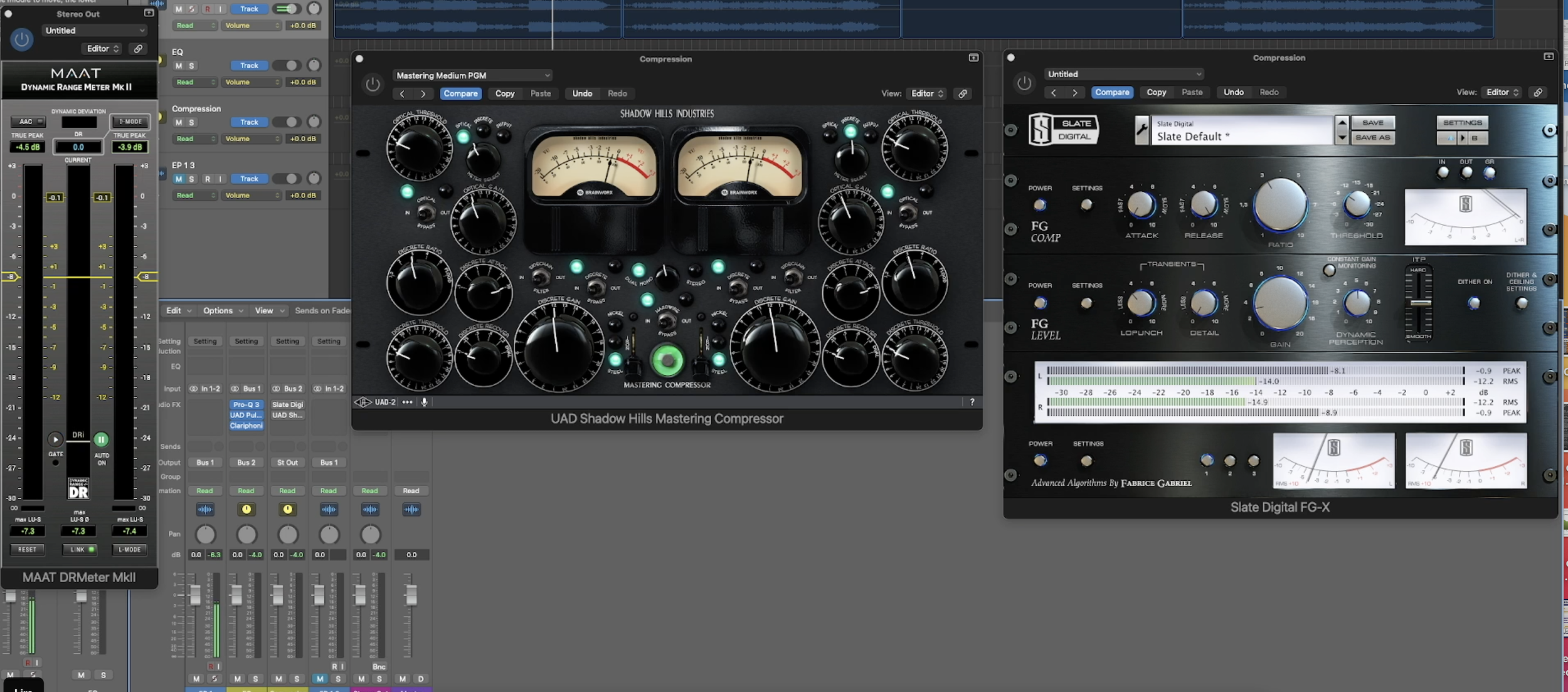1568x692 pixels.
Task: Click the UAD-2 microphone icon
Action: [425, 402]
